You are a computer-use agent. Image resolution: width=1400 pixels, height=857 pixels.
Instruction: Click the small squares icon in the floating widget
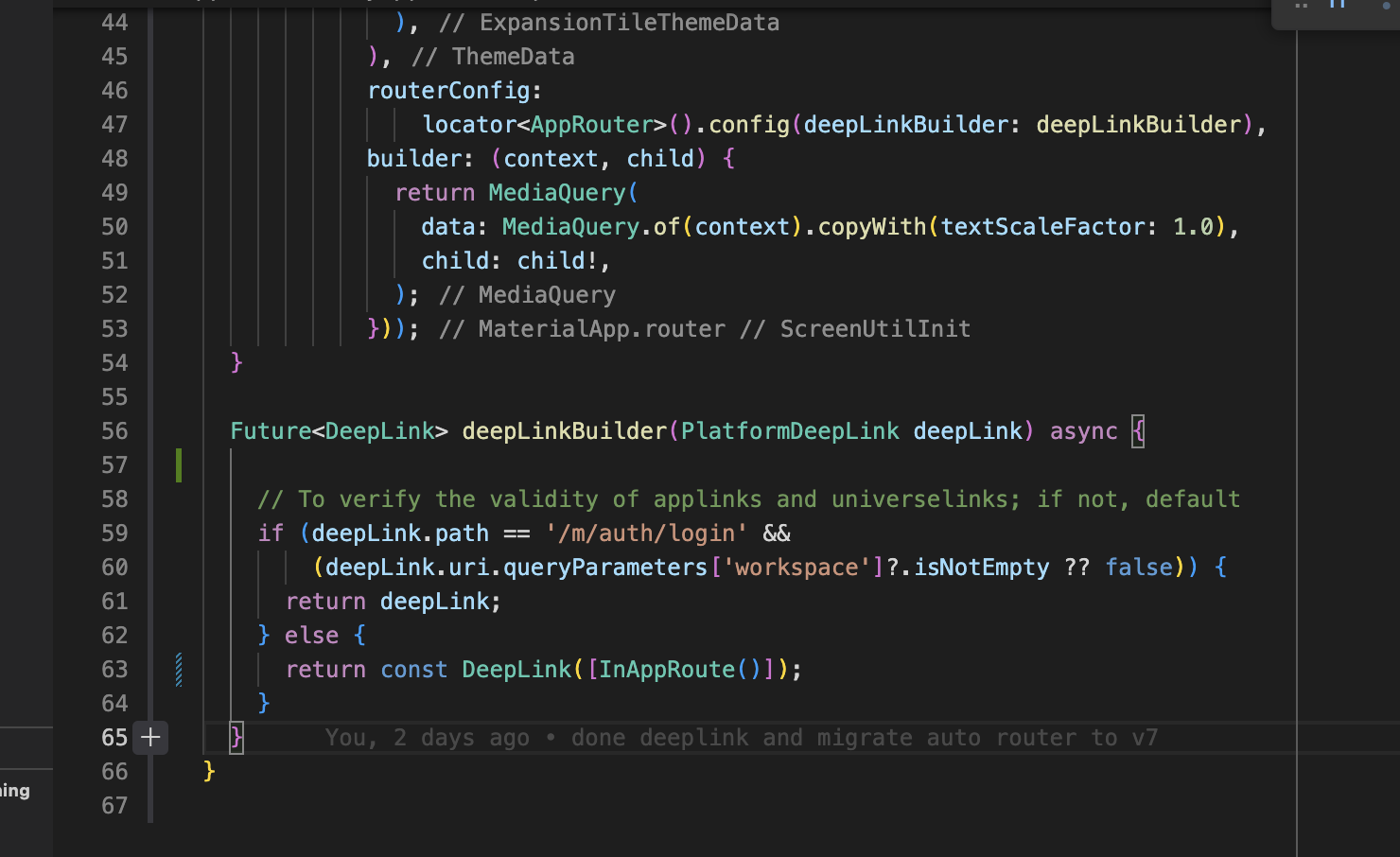1300,6
